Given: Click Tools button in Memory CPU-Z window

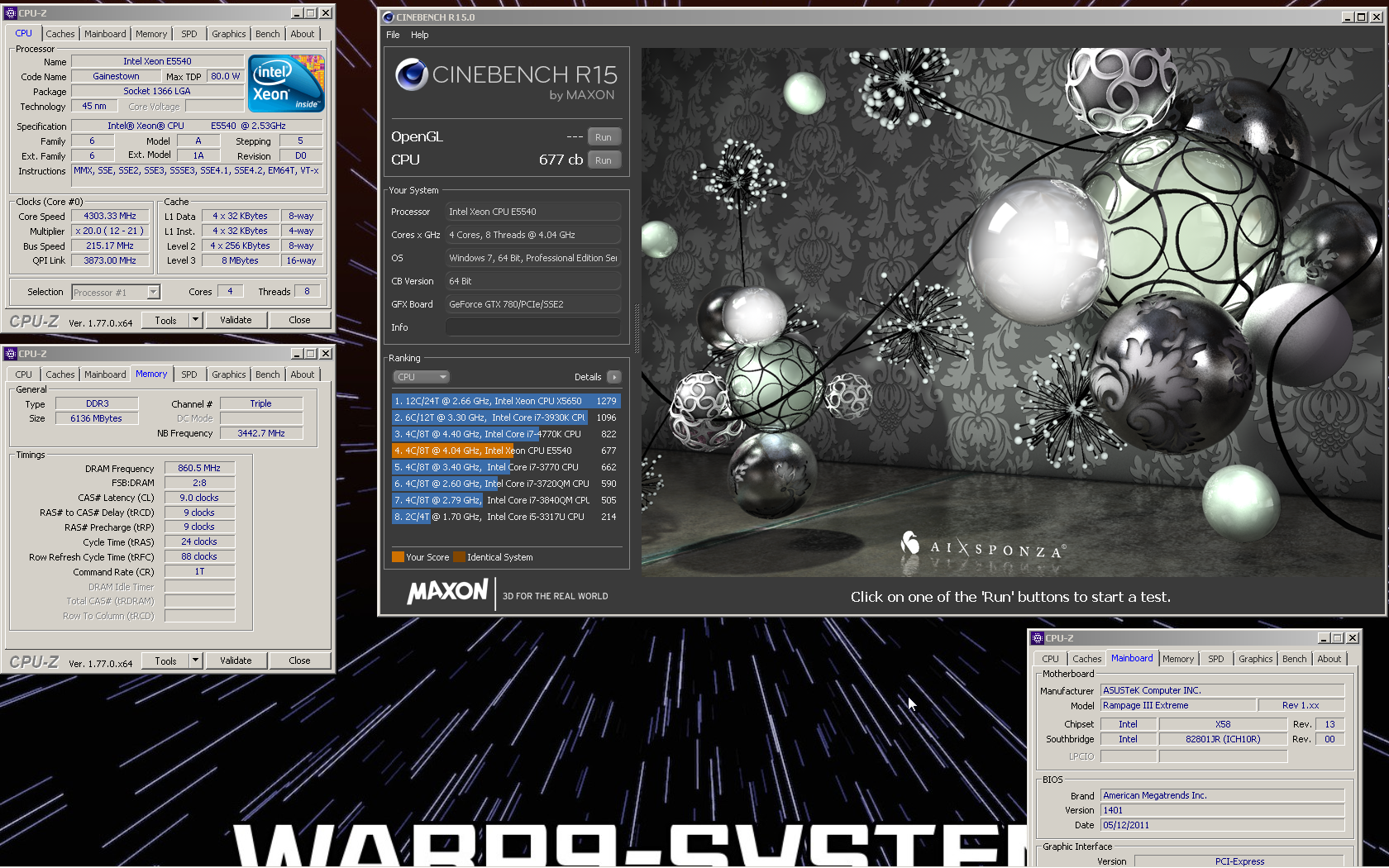Looking at the screenshot, I should point(165,661).
